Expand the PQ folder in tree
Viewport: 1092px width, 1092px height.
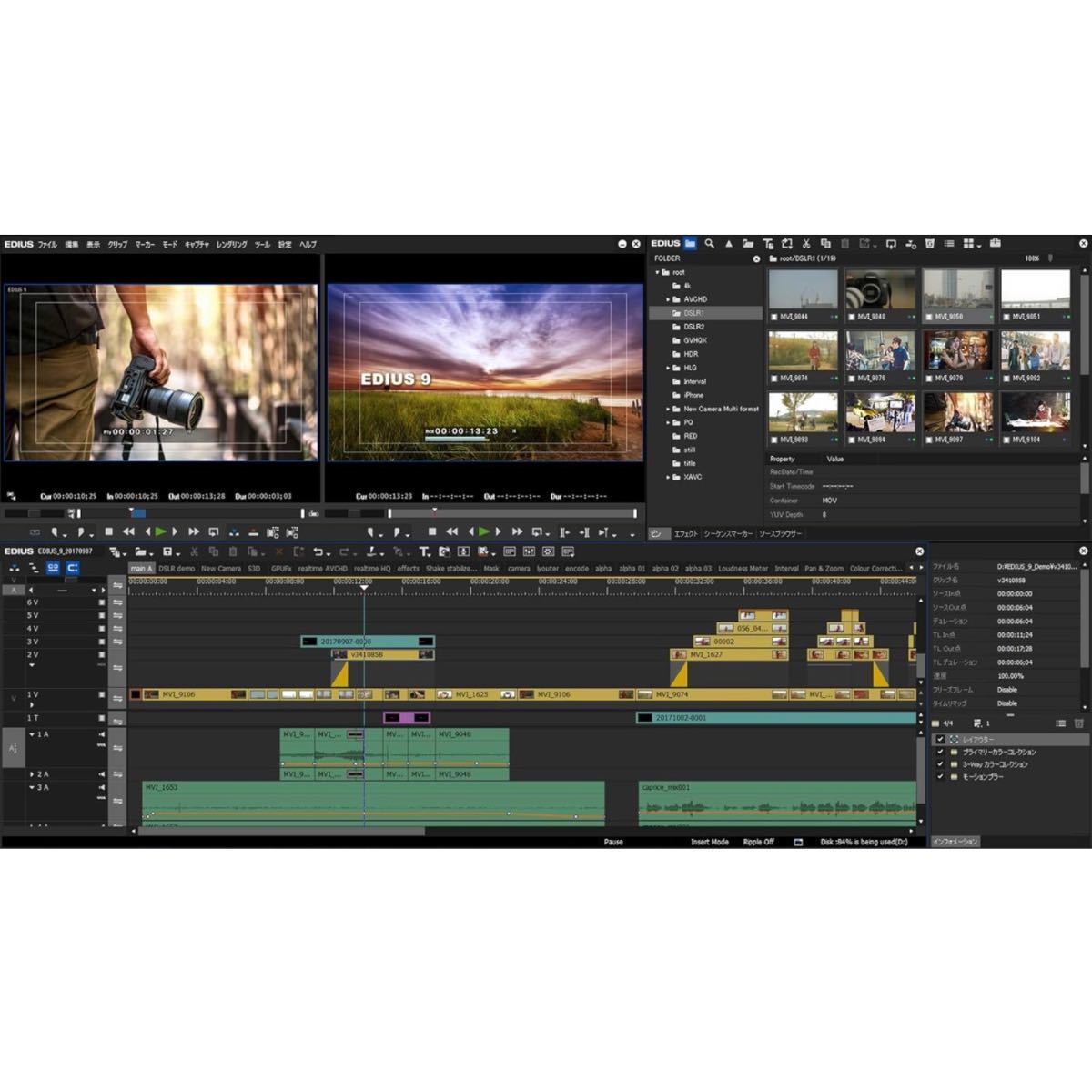point(667,422)
